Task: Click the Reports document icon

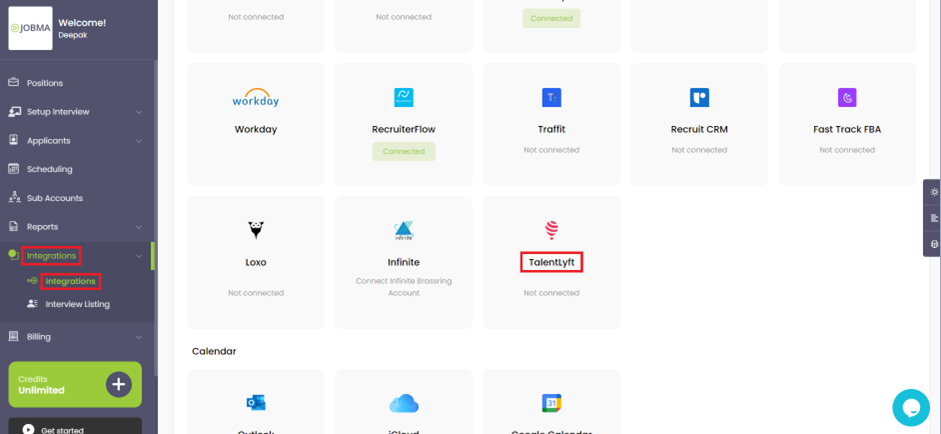Action: 13,226
